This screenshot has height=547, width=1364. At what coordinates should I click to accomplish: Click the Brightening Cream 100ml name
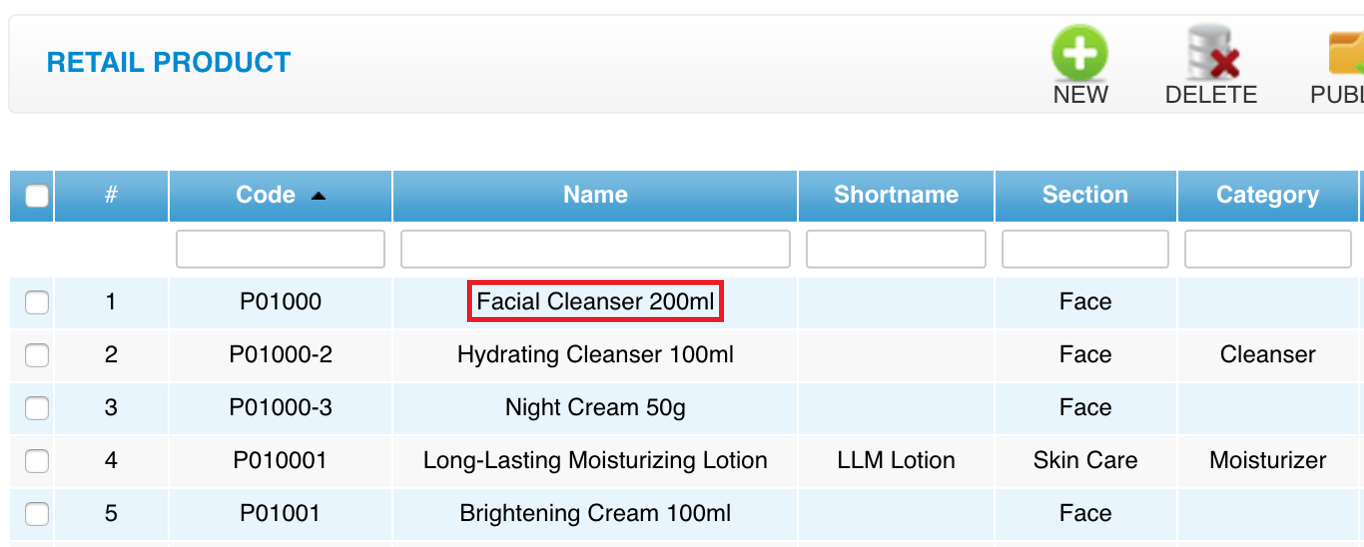coord(595,513)
